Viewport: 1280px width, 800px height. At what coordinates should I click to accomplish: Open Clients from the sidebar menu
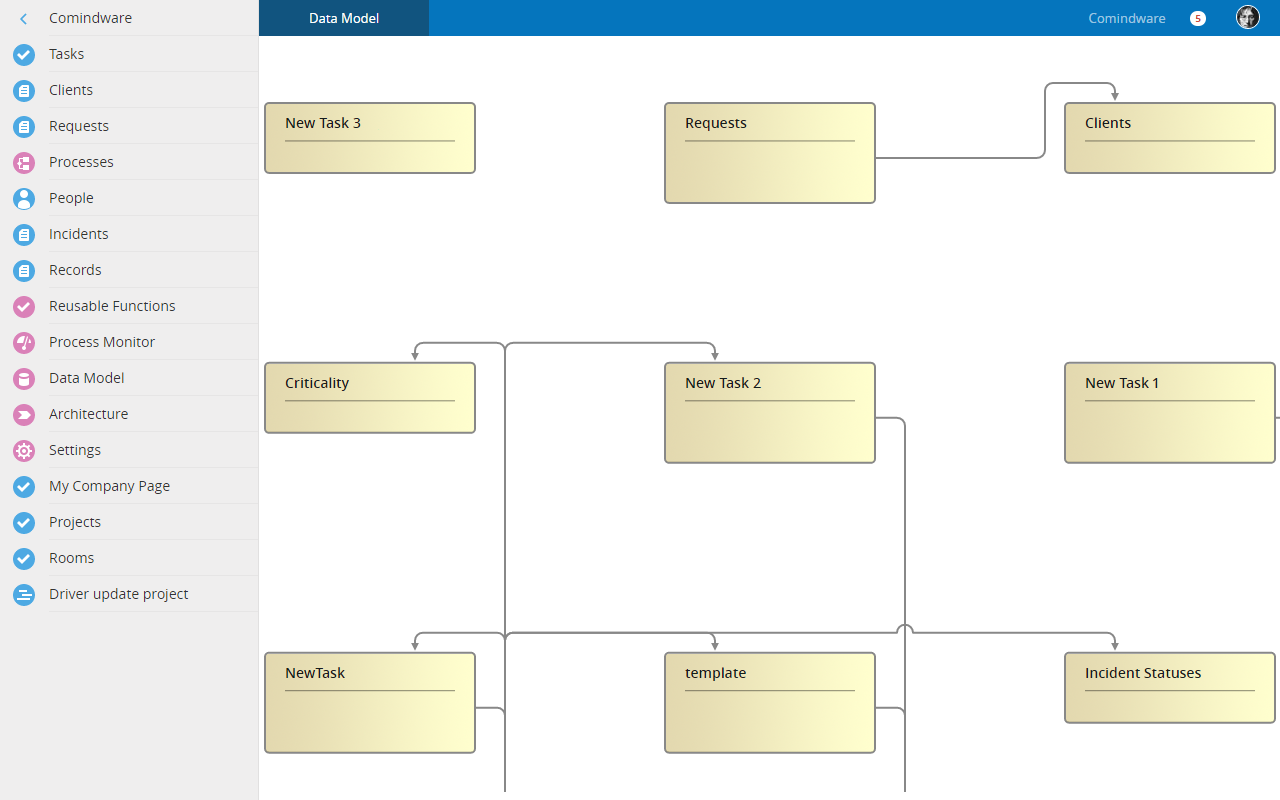[x=129, y=90]
